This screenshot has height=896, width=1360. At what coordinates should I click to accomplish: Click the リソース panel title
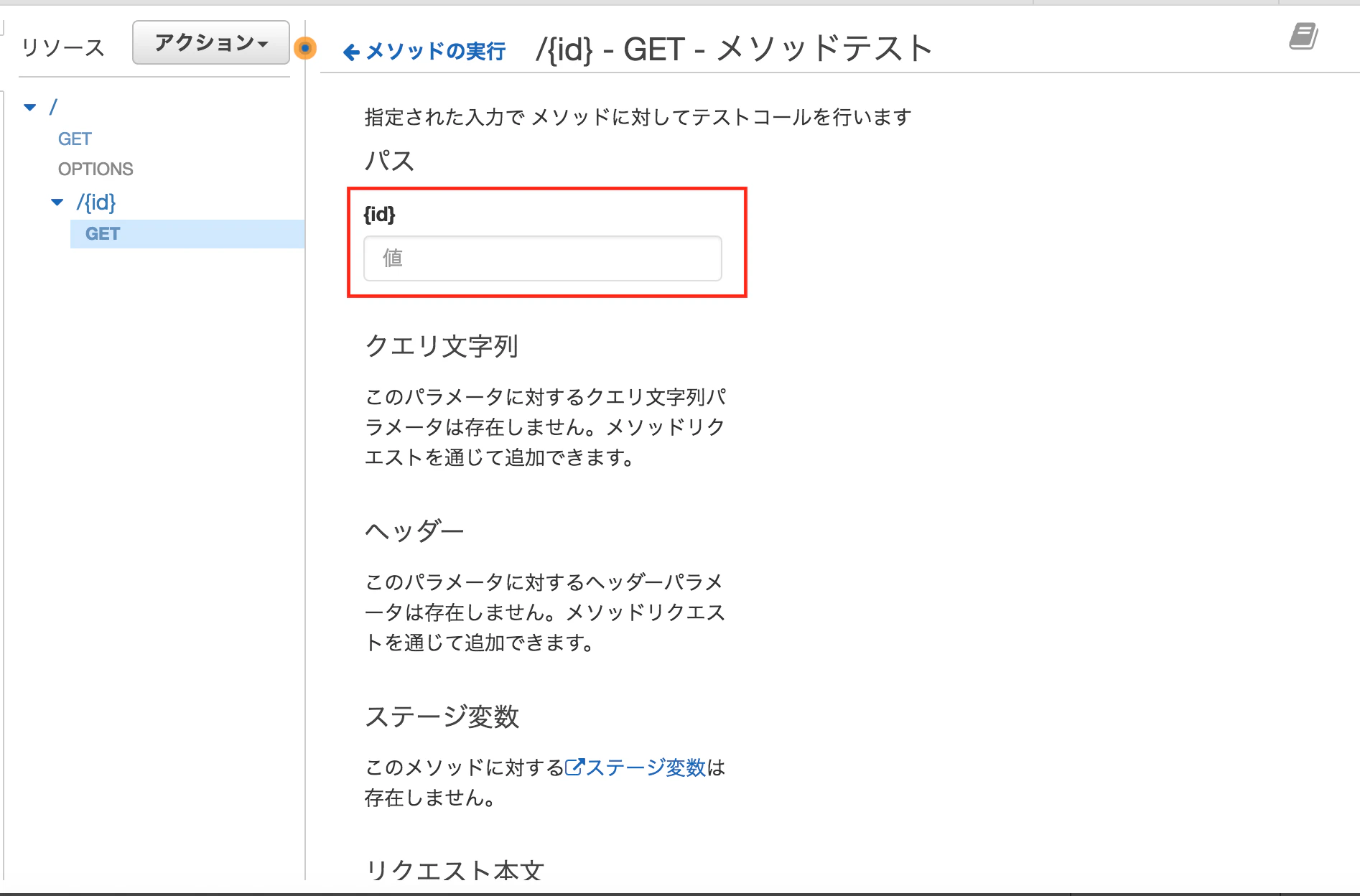coord(63,47)
